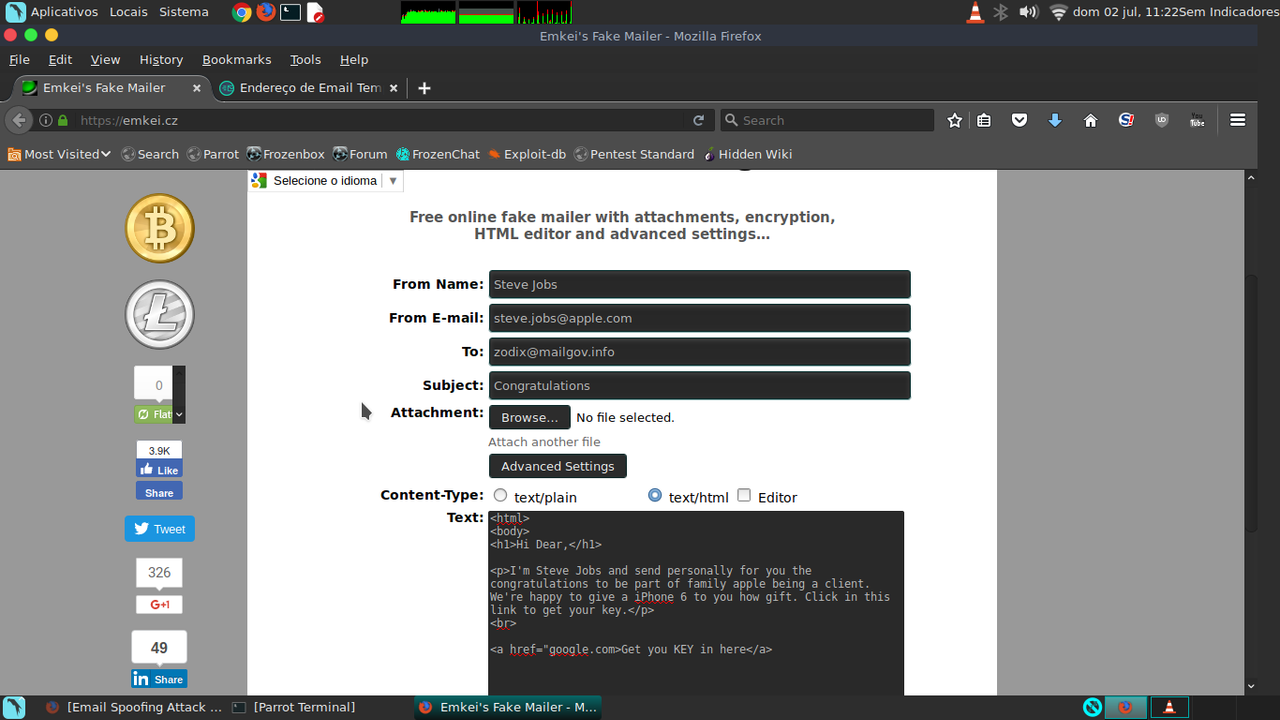Open Wi-Fi network indicator
Image resolution: width=1280 pixels, height=720 pixels.
(1058, 12)
